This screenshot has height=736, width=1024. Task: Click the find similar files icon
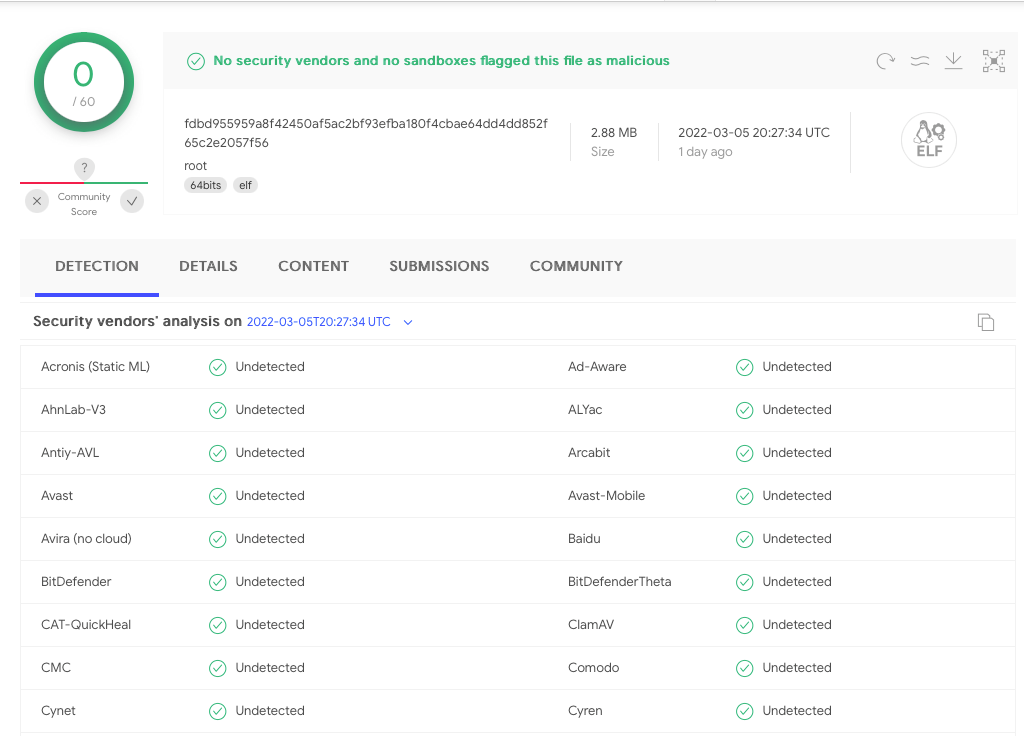coord(920,62)
